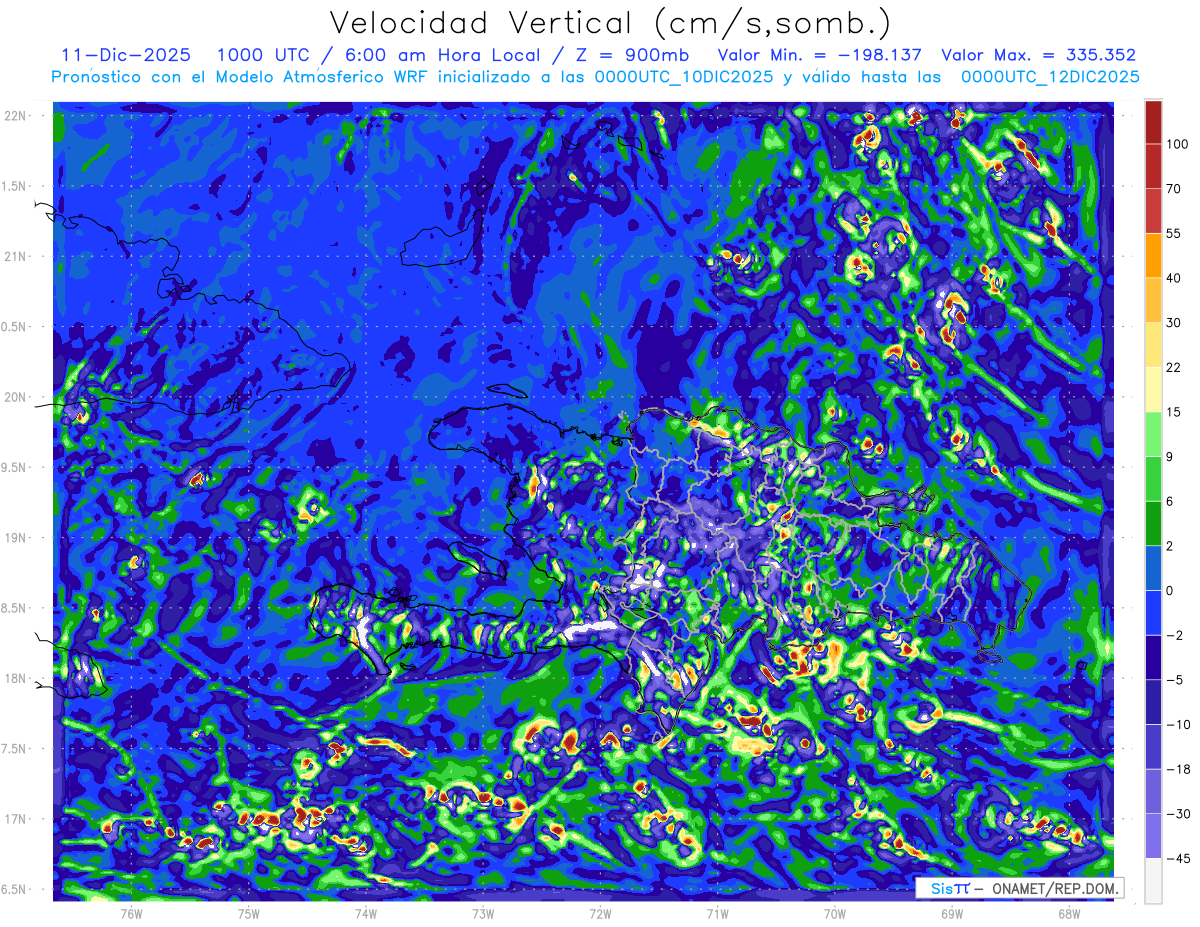Click the latitude label "18N"
Viewport: 1200px width, 927px height.
click(17, 679)
